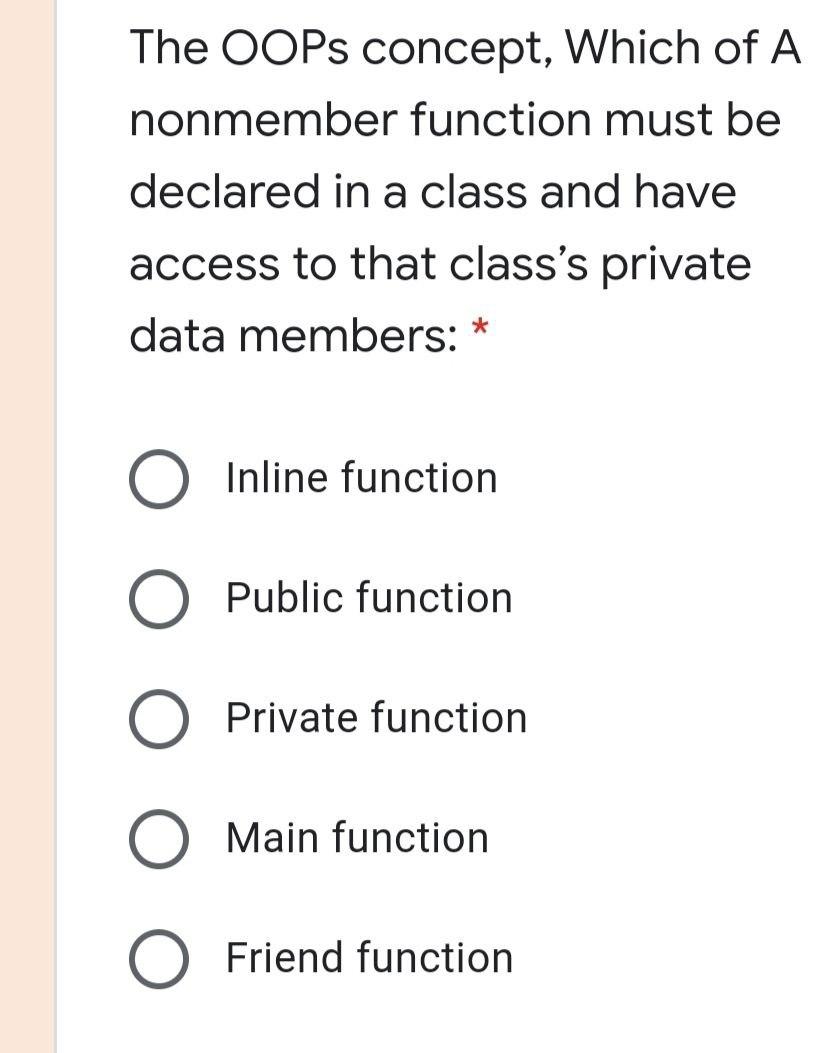Image resolution: width=829 pixels, height=1053 pixels.
Task: Select the Inline function radio button
Action: point(159,479)
